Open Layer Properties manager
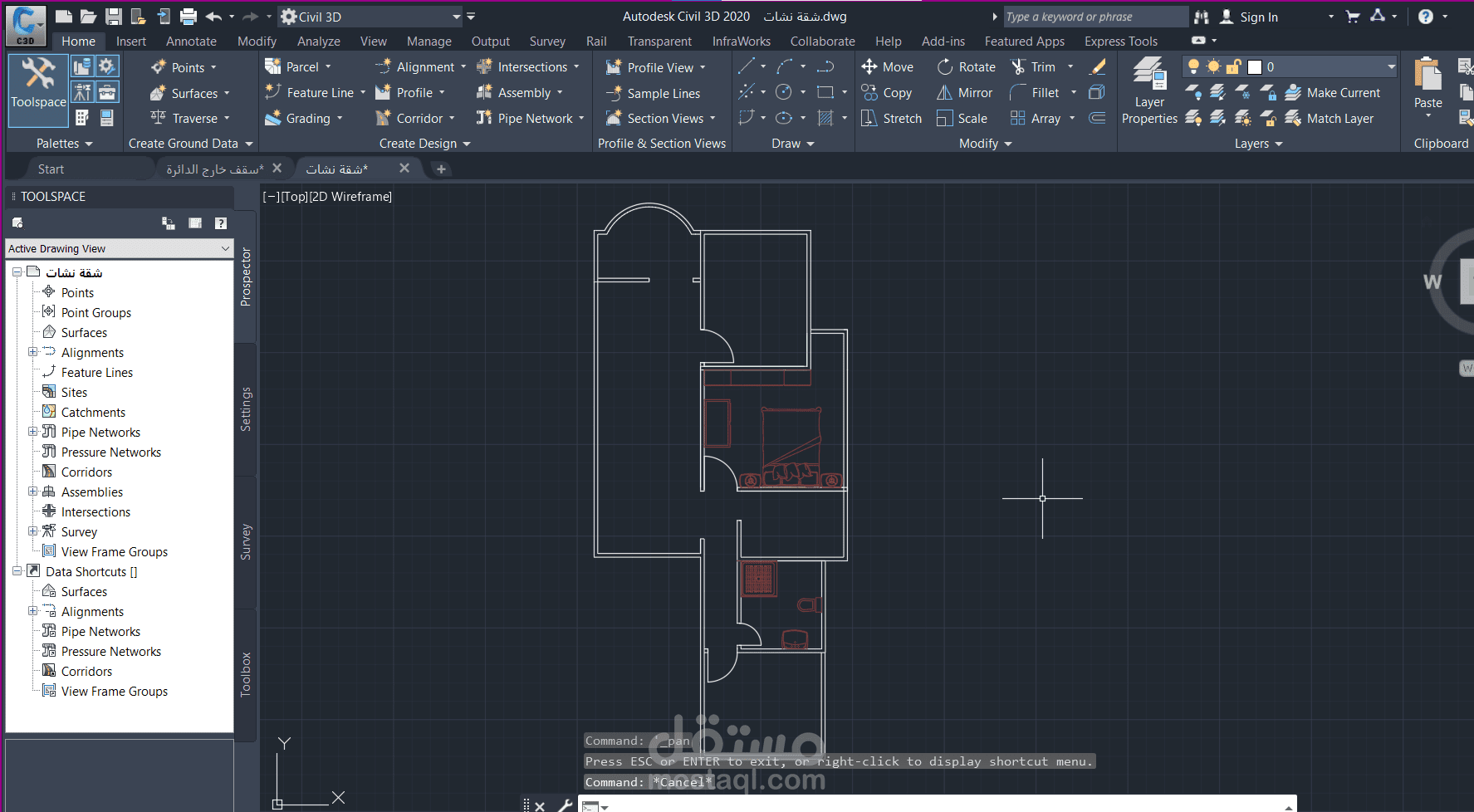The height and width of the screenshot is (812, 1474). pos(1149,91)
